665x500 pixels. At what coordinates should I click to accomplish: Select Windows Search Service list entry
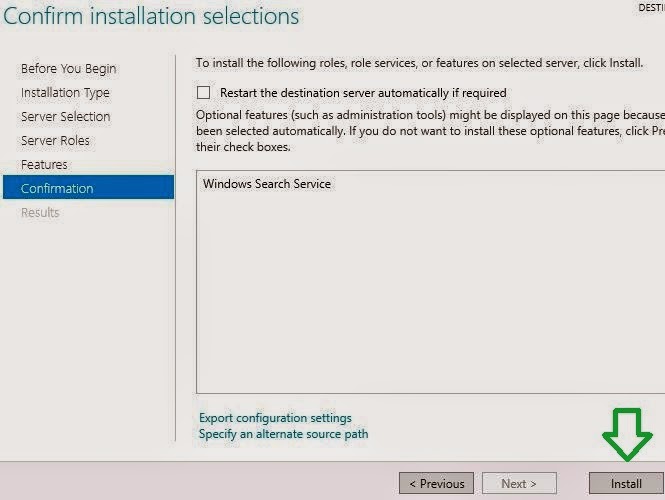tap(267, 184)
